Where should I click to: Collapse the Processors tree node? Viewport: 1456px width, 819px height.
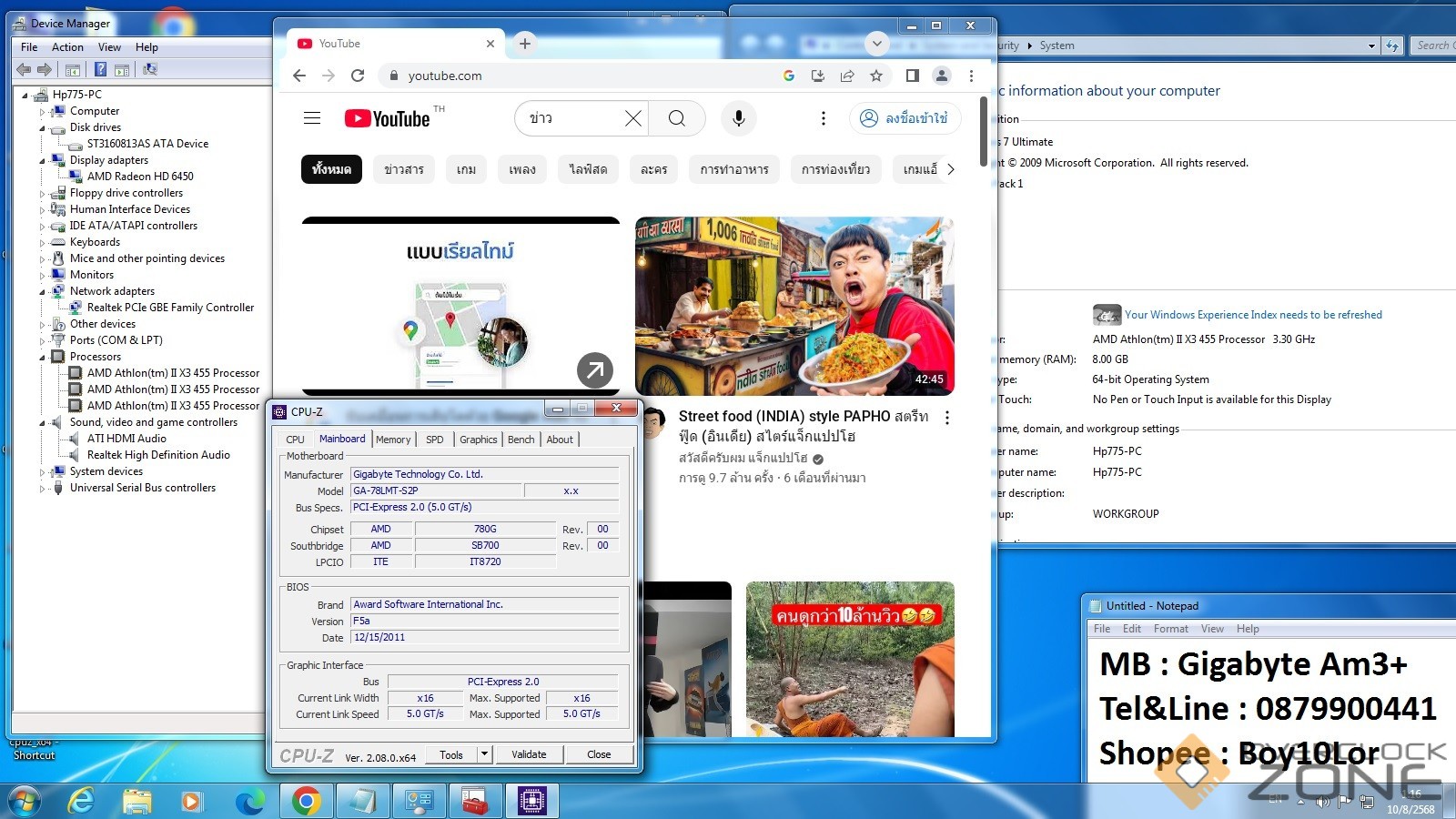click(43, 358)
